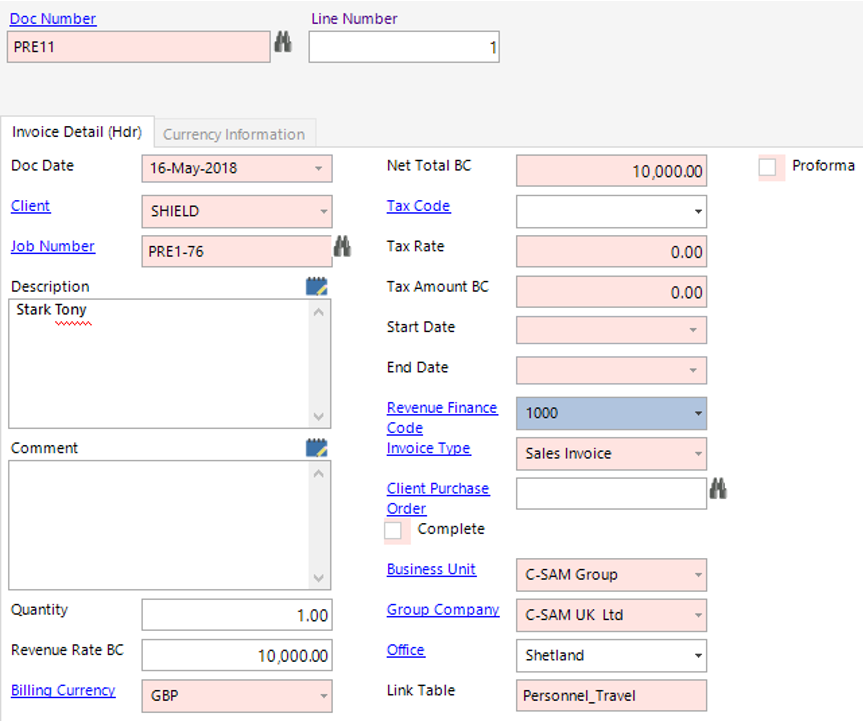Click the Business Unit link

(431, 569)
